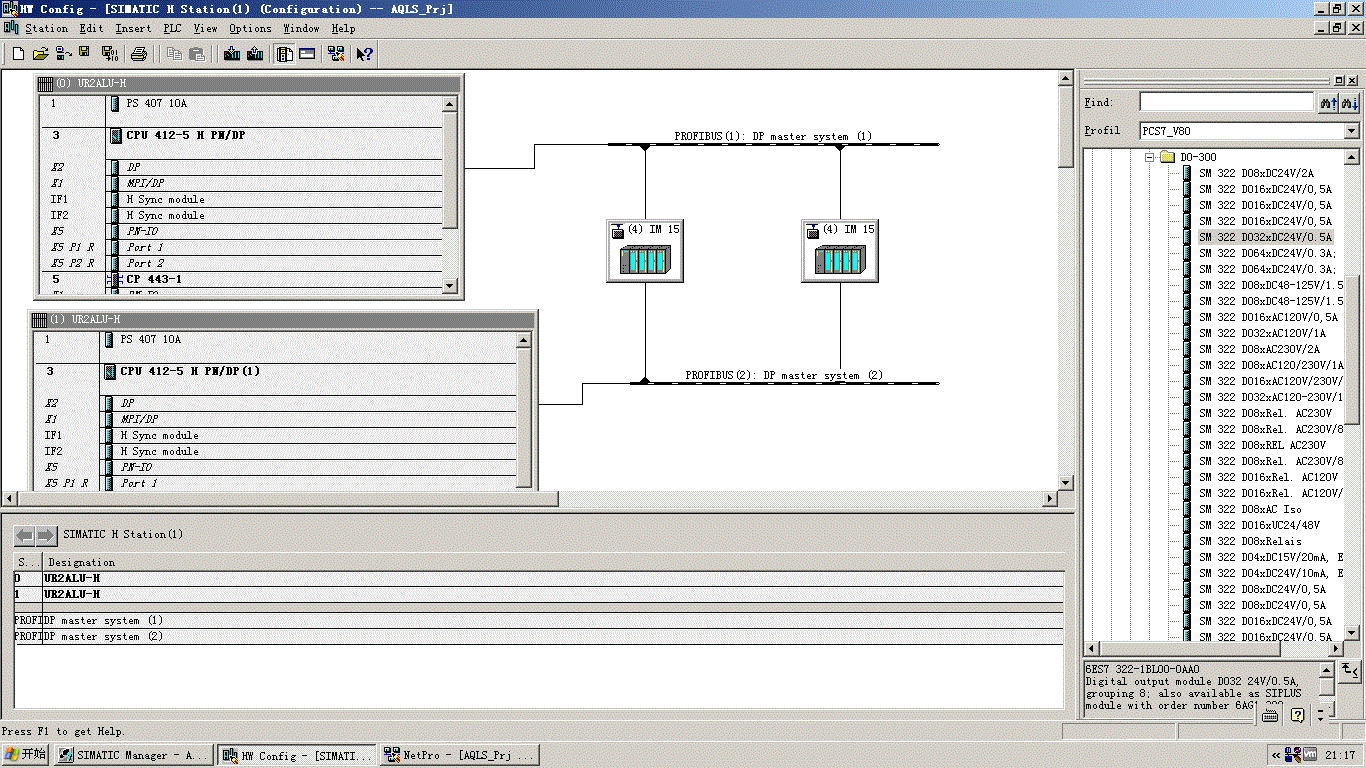1366x768 pixels.
Task: Click the navigate forward arrow in detail pane
Action: (46, 535)
